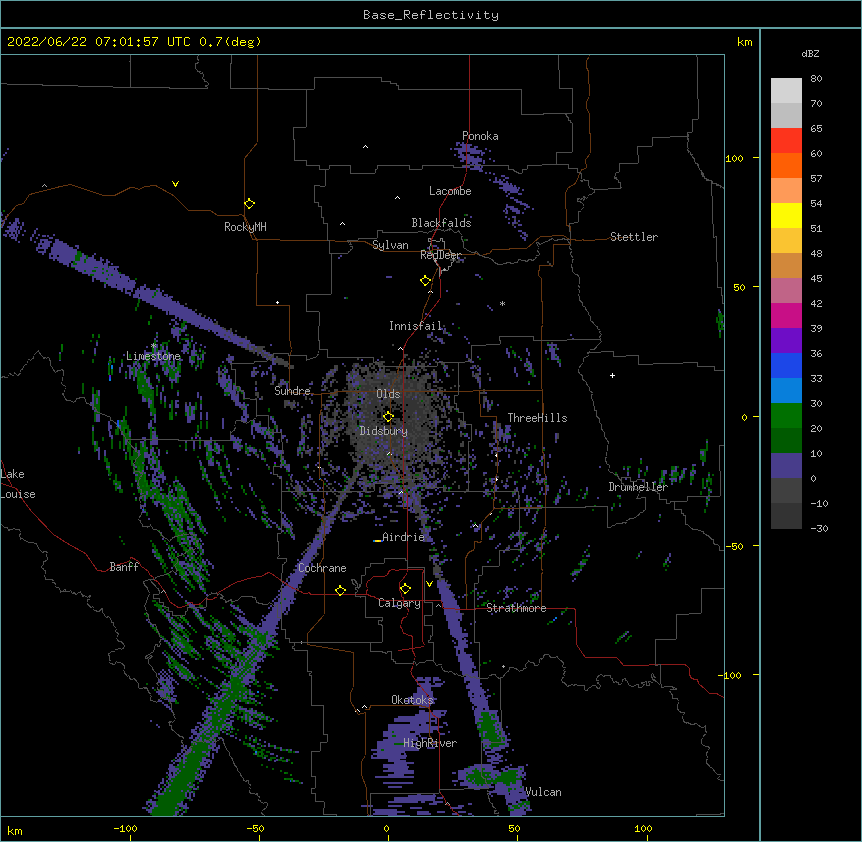Click the Base_Reflectivity title text
Image resolution: width=862 pixels, height=842 pixels.
point(431,15)
